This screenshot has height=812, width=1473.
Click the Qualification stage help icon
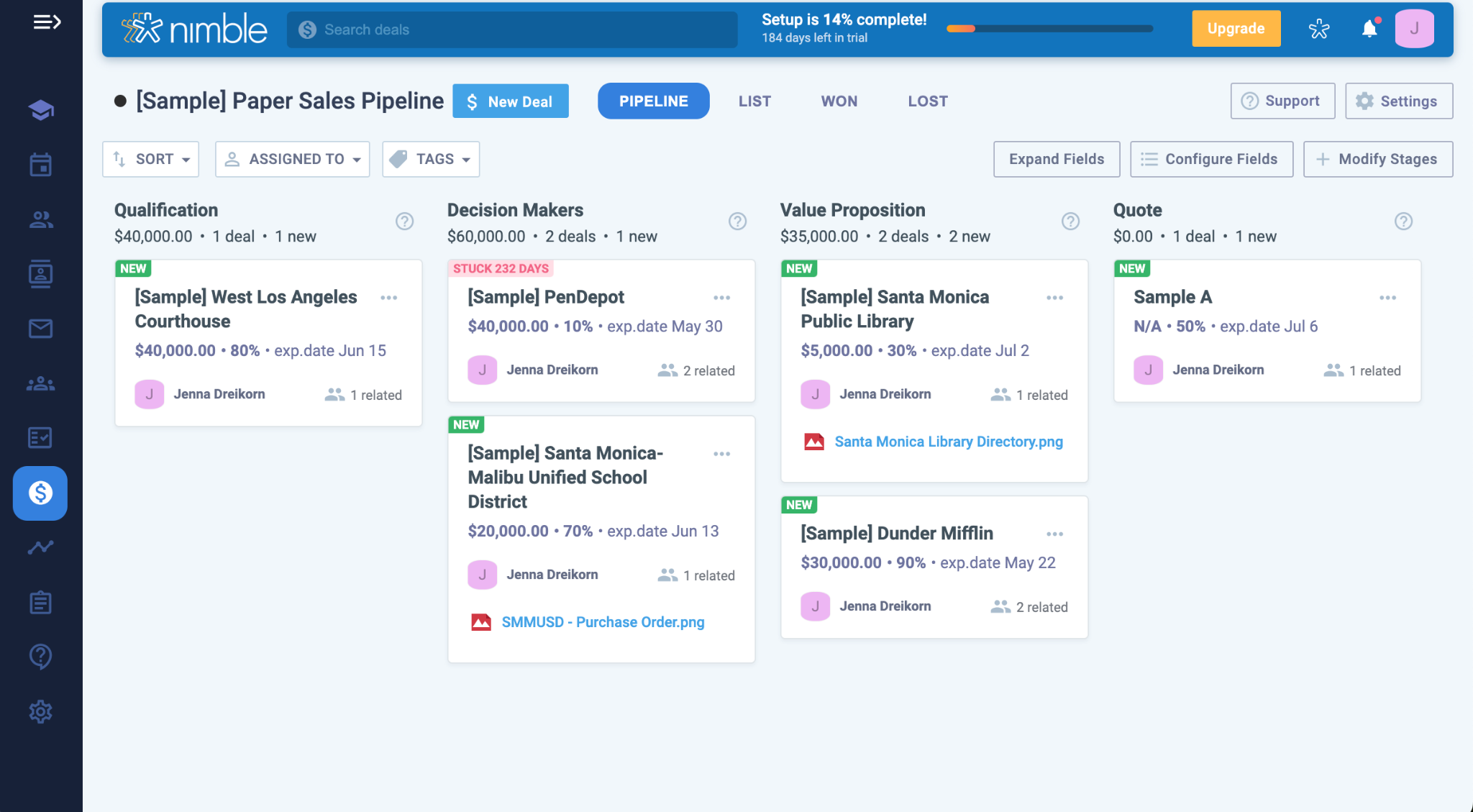tap(404, 222)
